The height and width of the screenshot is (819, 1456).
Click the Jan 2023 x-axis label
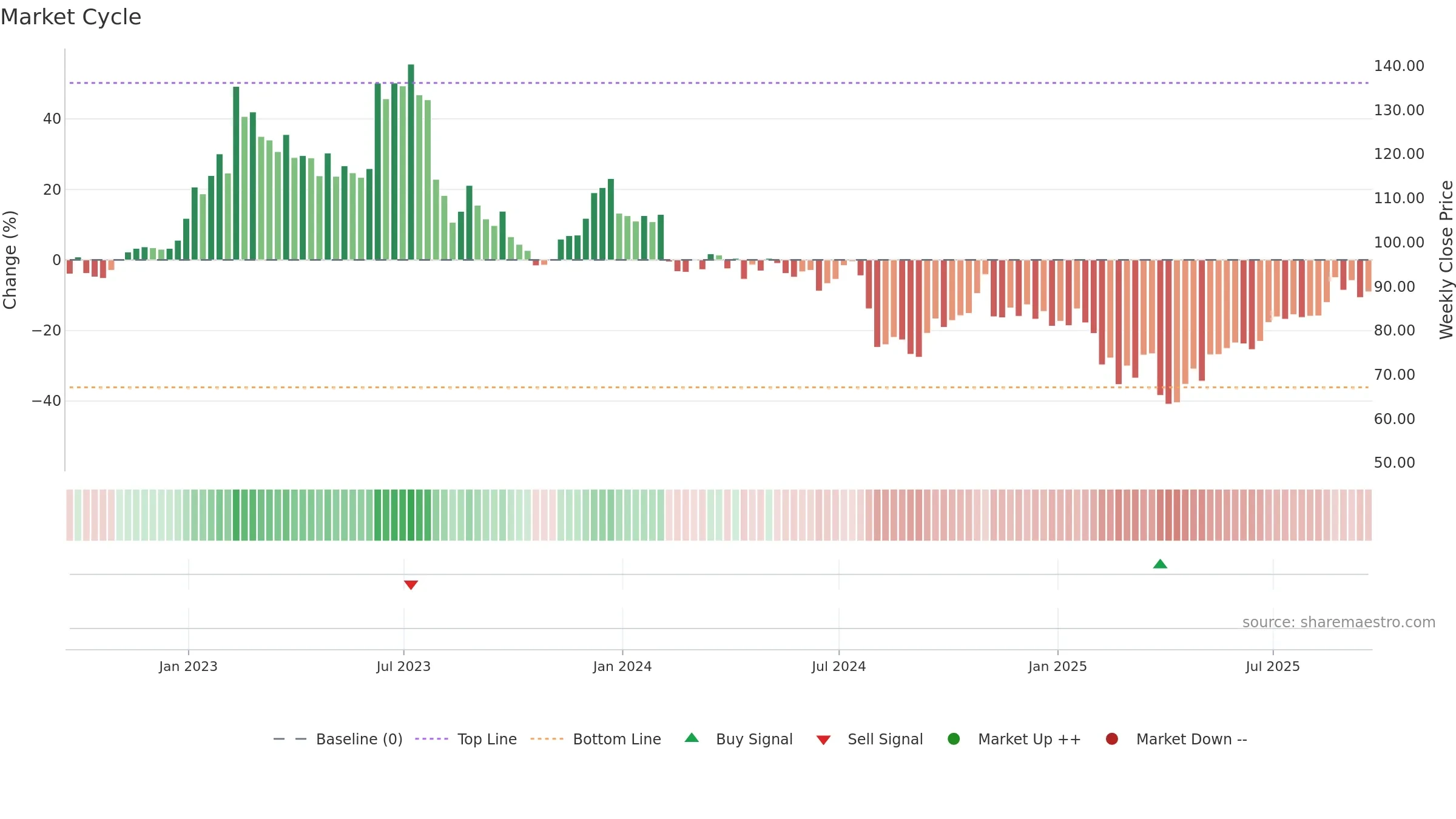coord(188,666)
